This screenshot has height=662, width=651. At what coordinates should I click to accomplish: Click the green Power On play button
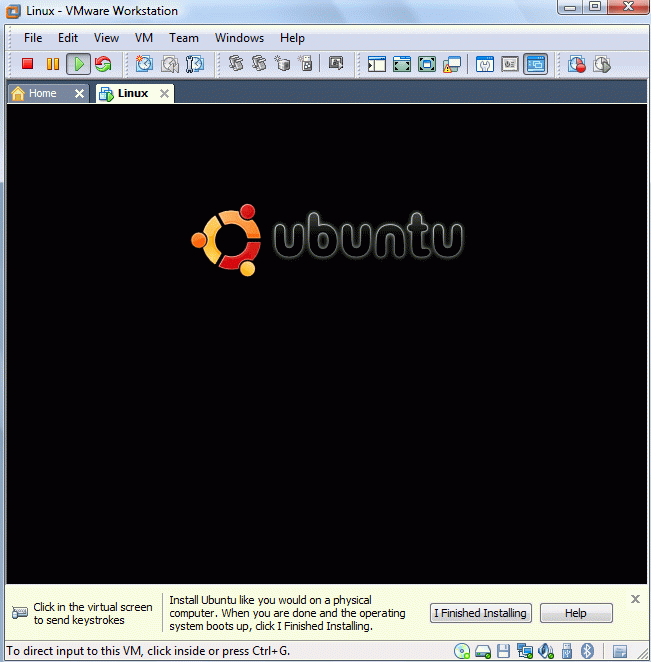79,64
